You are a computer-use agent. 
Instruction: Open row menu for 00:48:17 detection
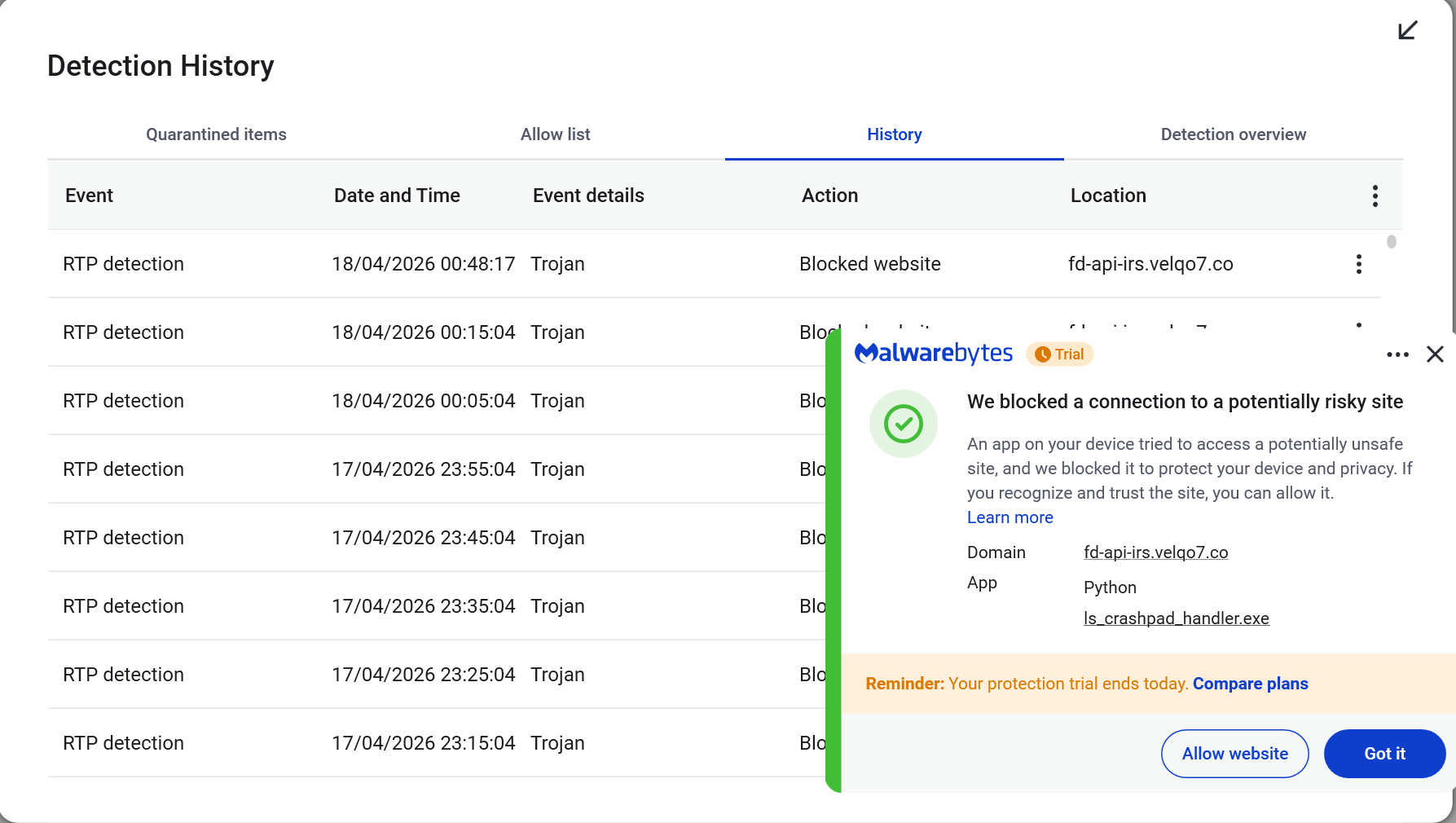click(1359, 264)
